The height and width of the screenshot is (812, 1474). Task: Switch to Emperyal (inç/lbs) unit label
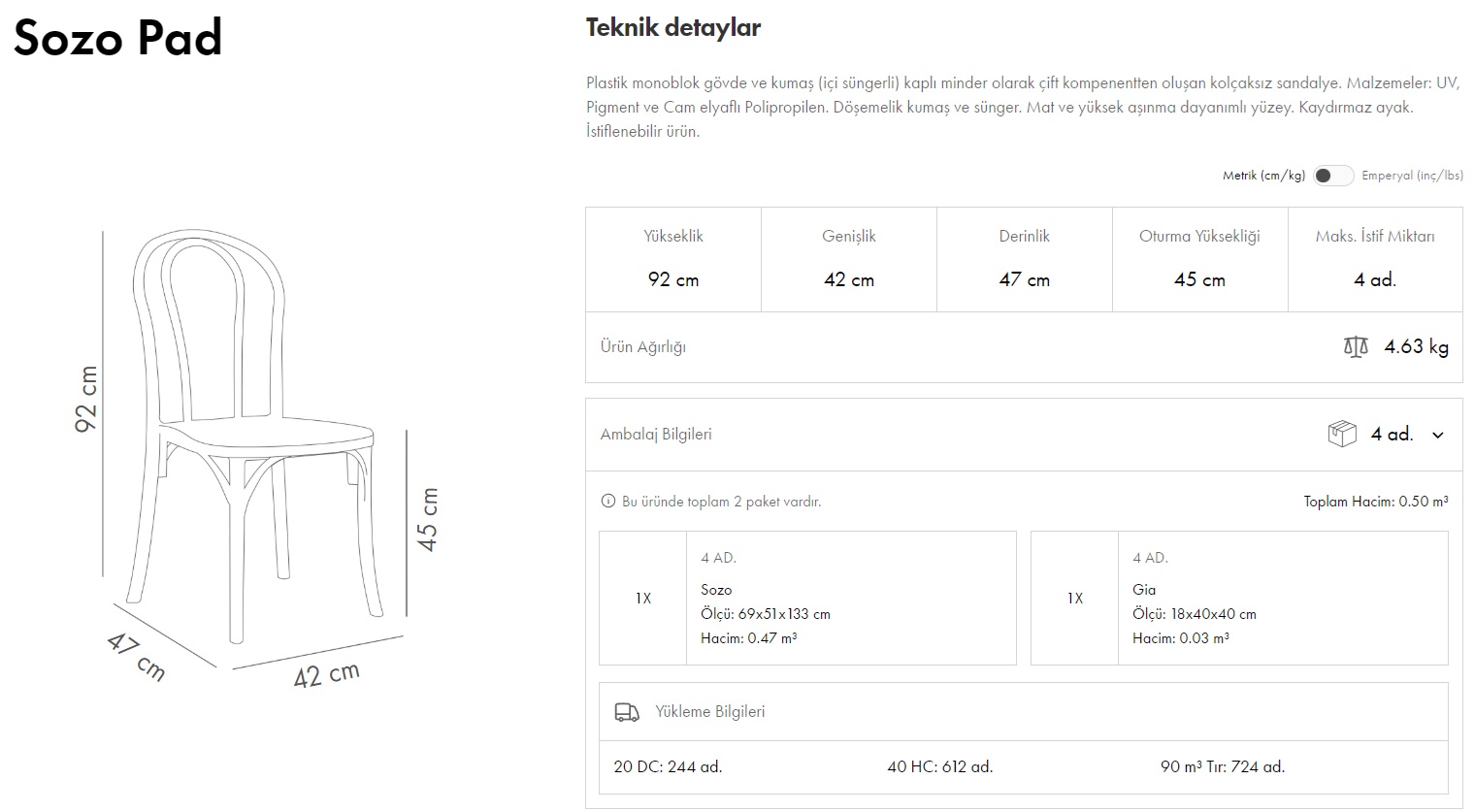(x=1411, y=176)
